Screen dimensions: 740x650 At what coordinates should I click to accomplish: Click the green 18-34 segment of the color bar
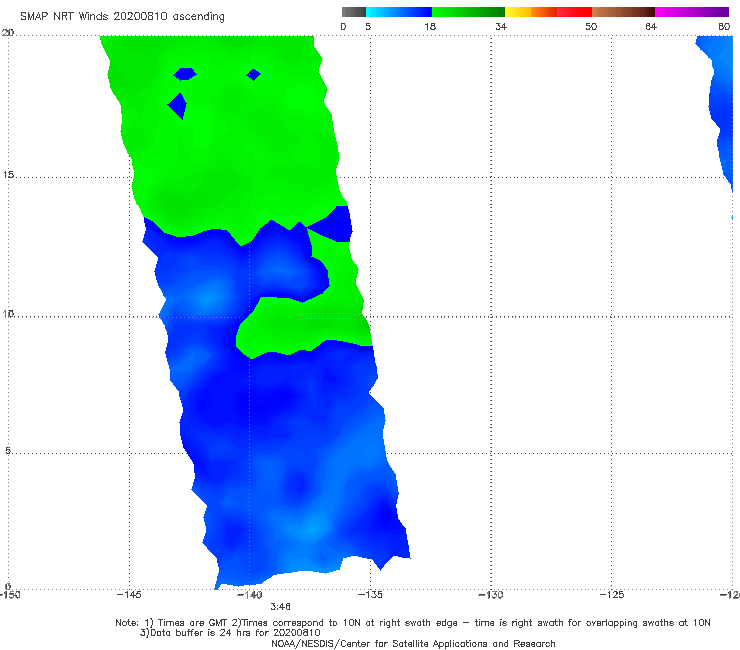[x=468, y=12]
